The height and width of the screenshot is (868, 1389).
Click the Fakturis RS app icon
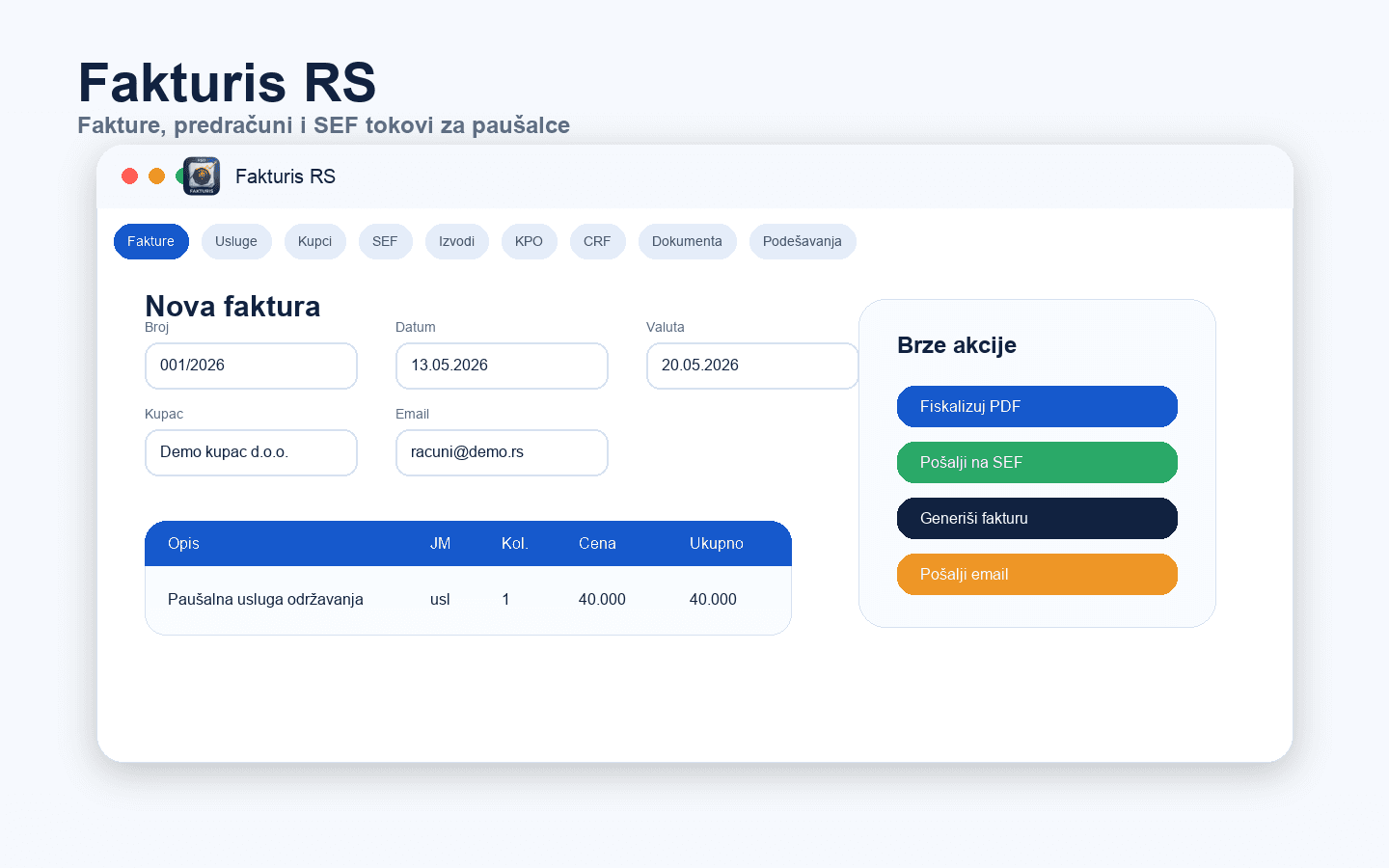coord(202,176)
